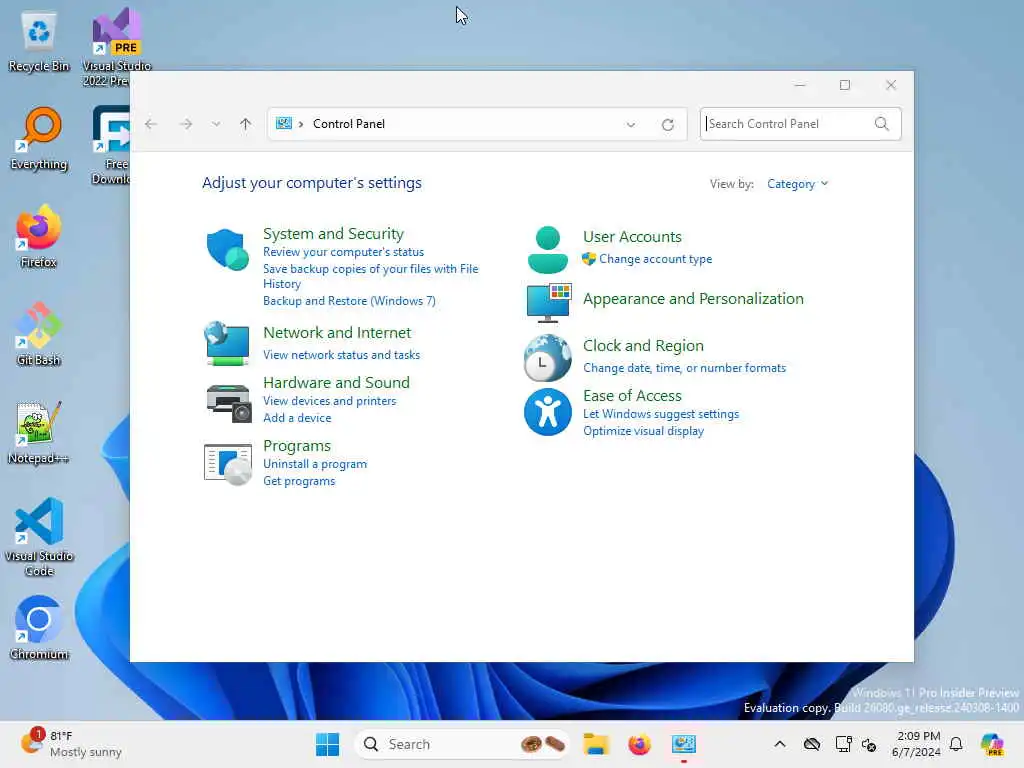Launch Firefox from the taskbar
1024x768 pixels.
639,744
